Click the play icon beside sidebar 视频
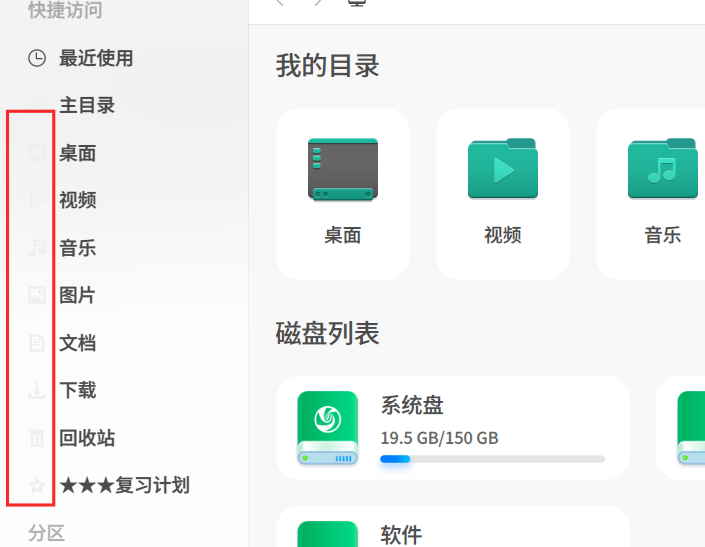 pos(37,200)
